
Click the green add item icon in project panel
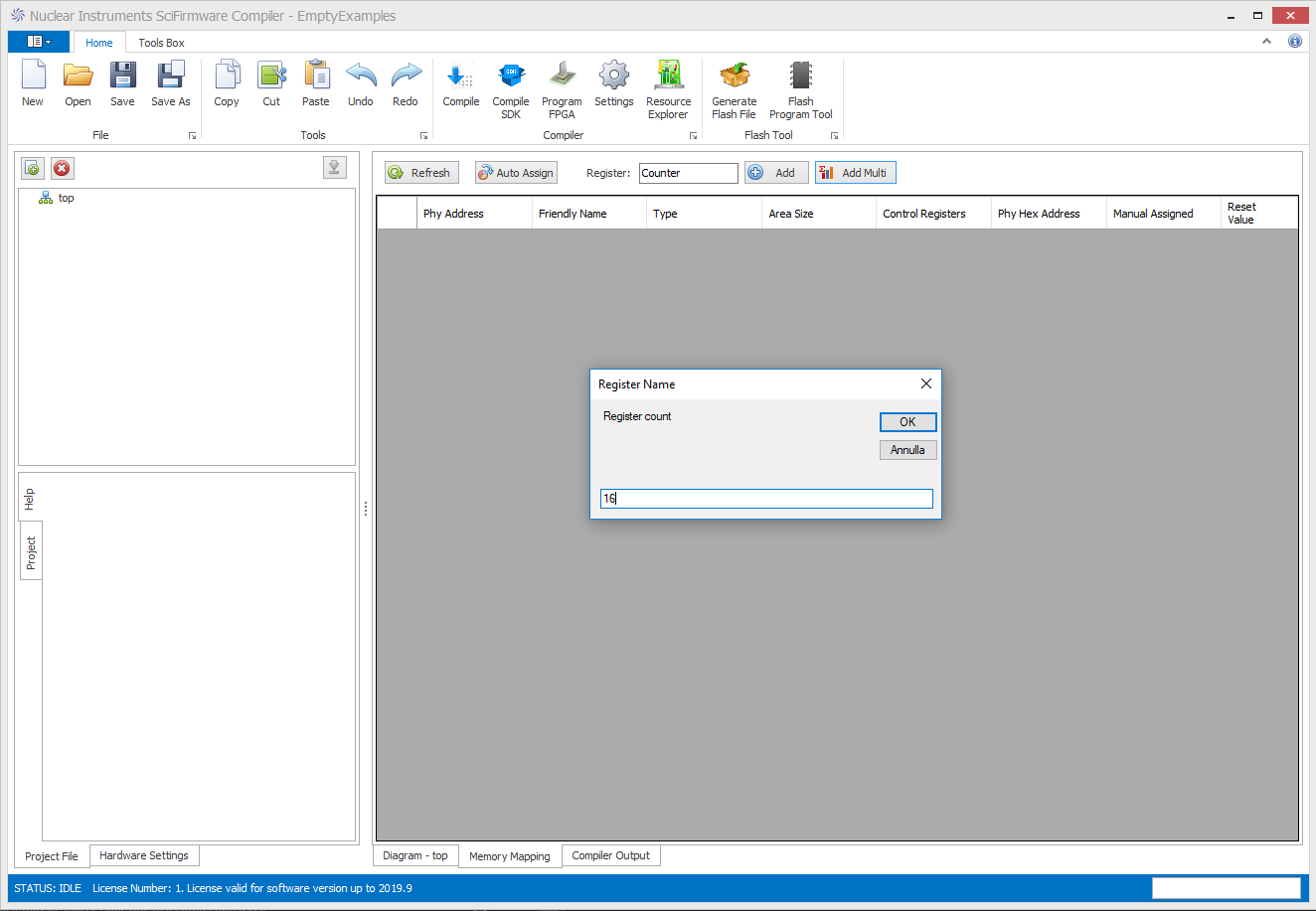coord(33,169)
